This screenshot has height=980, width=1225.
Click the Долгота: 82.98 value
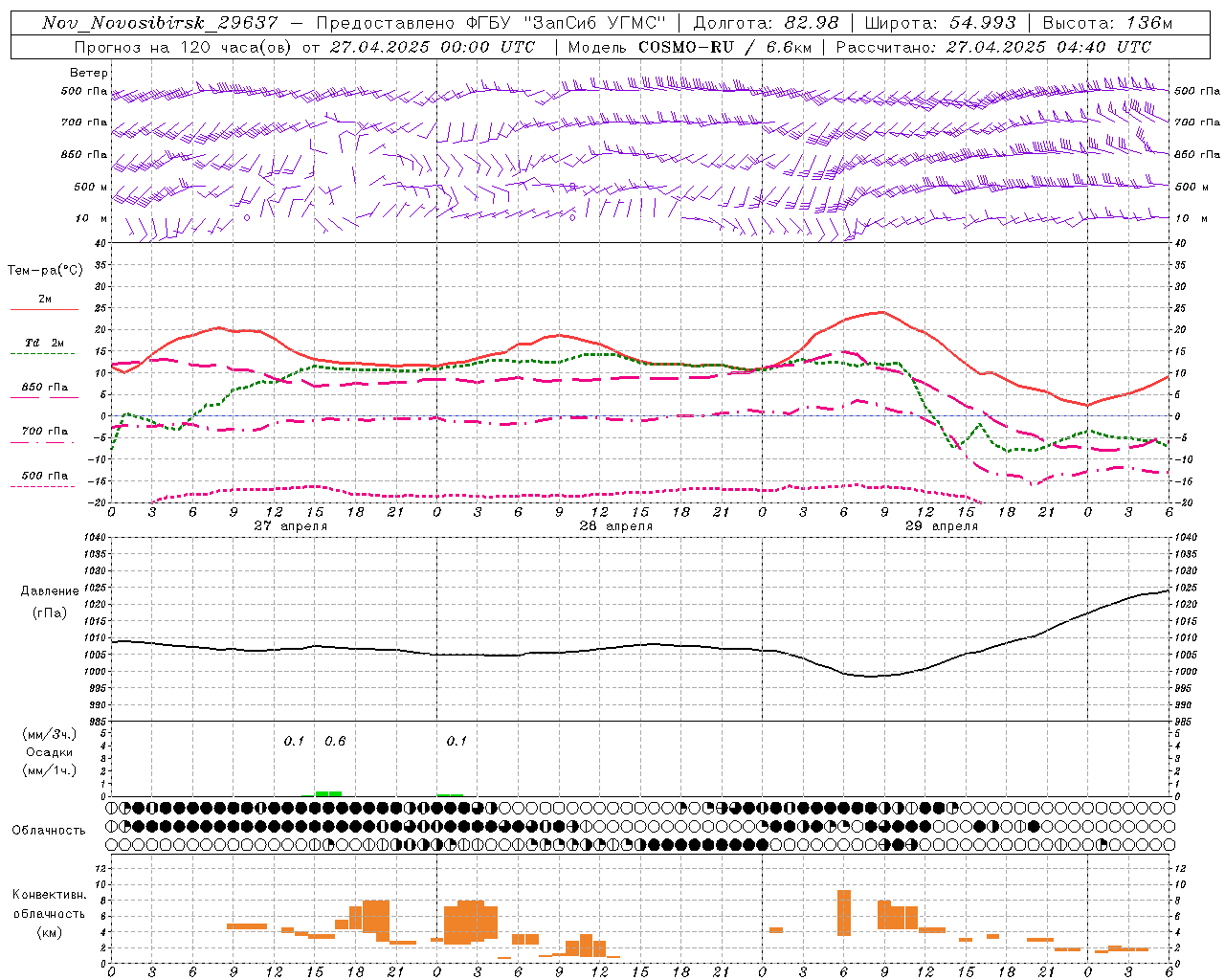tap(766, 23)
